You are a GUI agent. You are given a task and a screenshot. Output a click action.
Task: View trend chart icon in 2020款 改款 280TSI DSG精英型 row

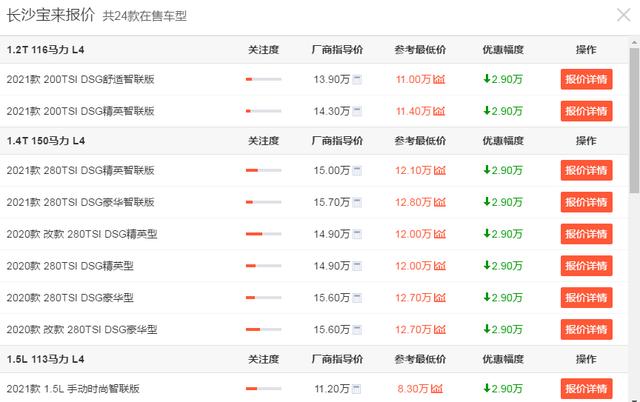tap(440, 234)
